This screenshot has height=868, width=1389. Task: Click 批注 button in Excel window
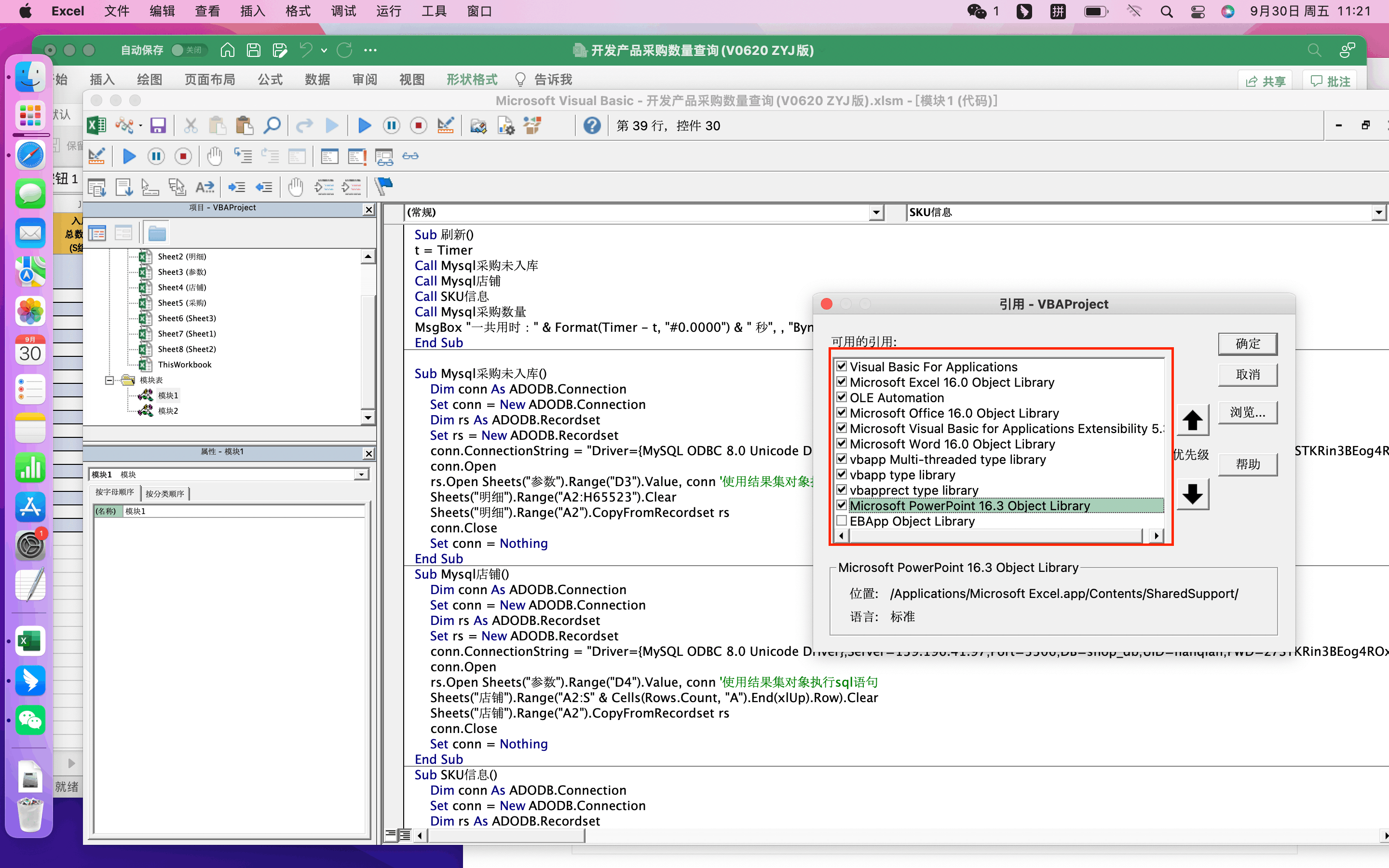tap(1331, 81)
